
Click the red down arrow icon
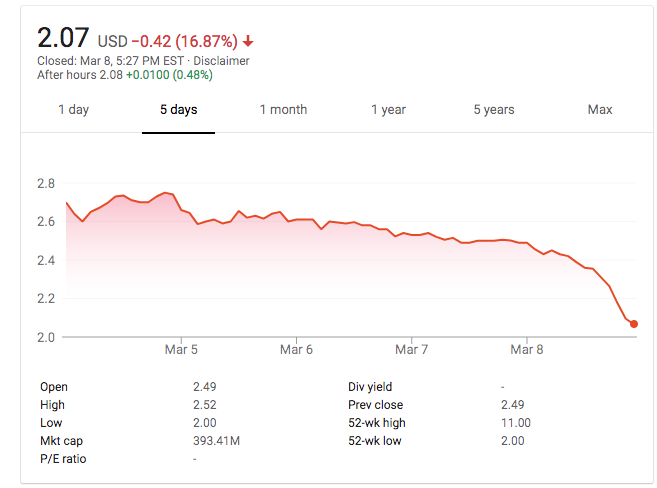point(247,42)
